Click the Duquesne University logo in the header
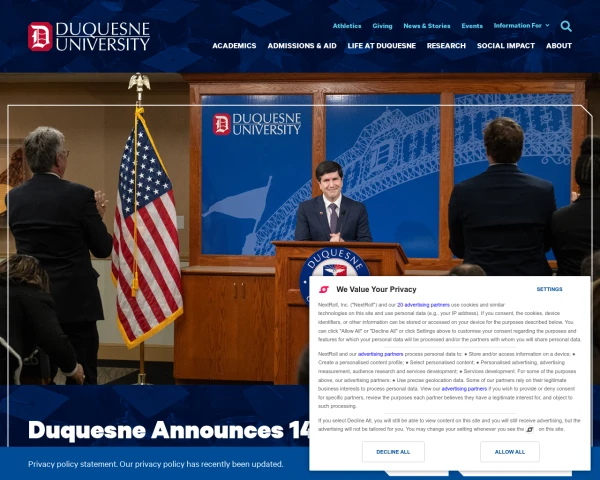This screenshot has height=480, width=600. [x=89, y=36]
